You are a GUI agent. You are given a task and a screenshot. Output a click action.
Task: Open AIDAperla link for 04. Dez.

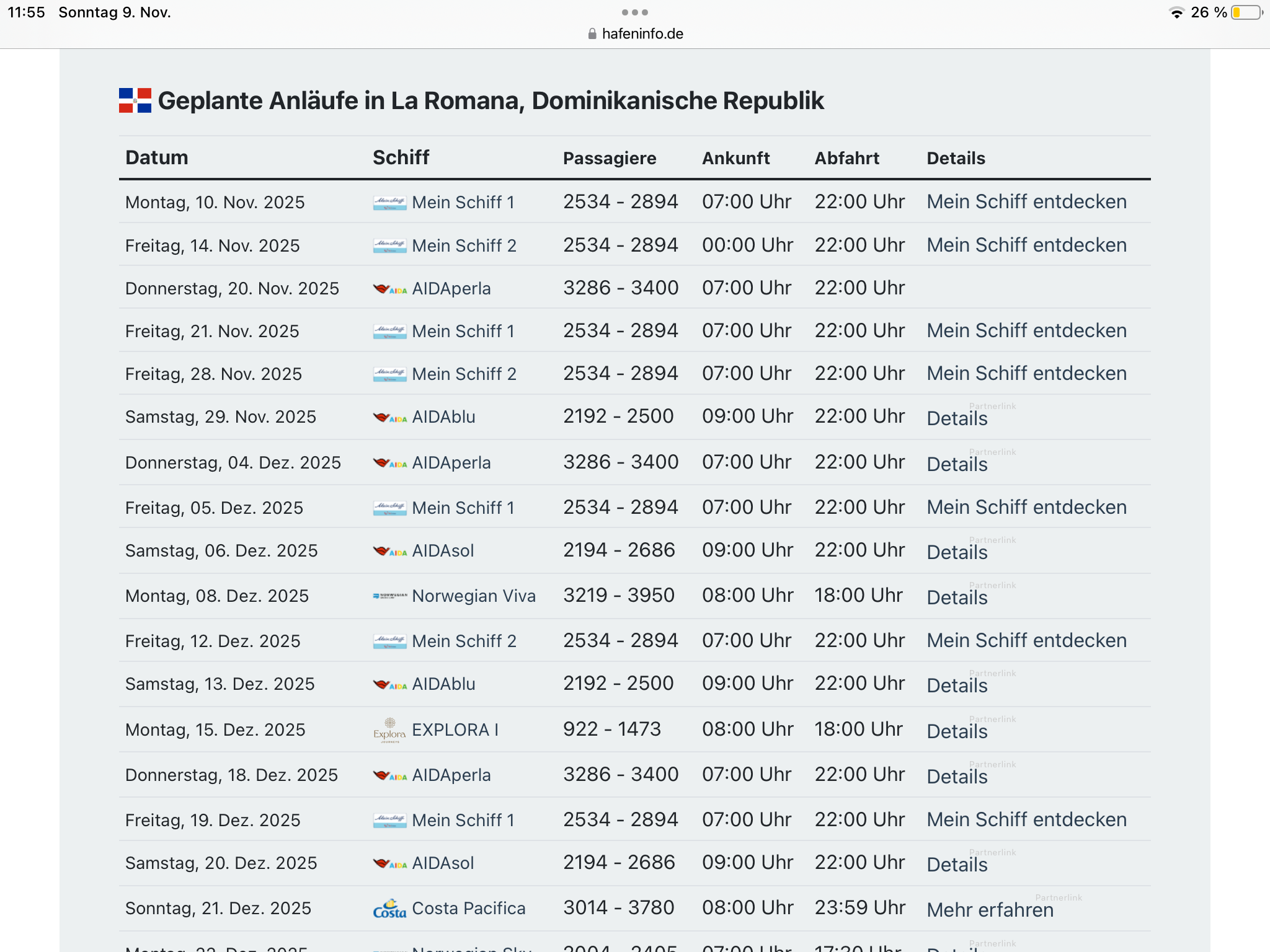point(451,463)
